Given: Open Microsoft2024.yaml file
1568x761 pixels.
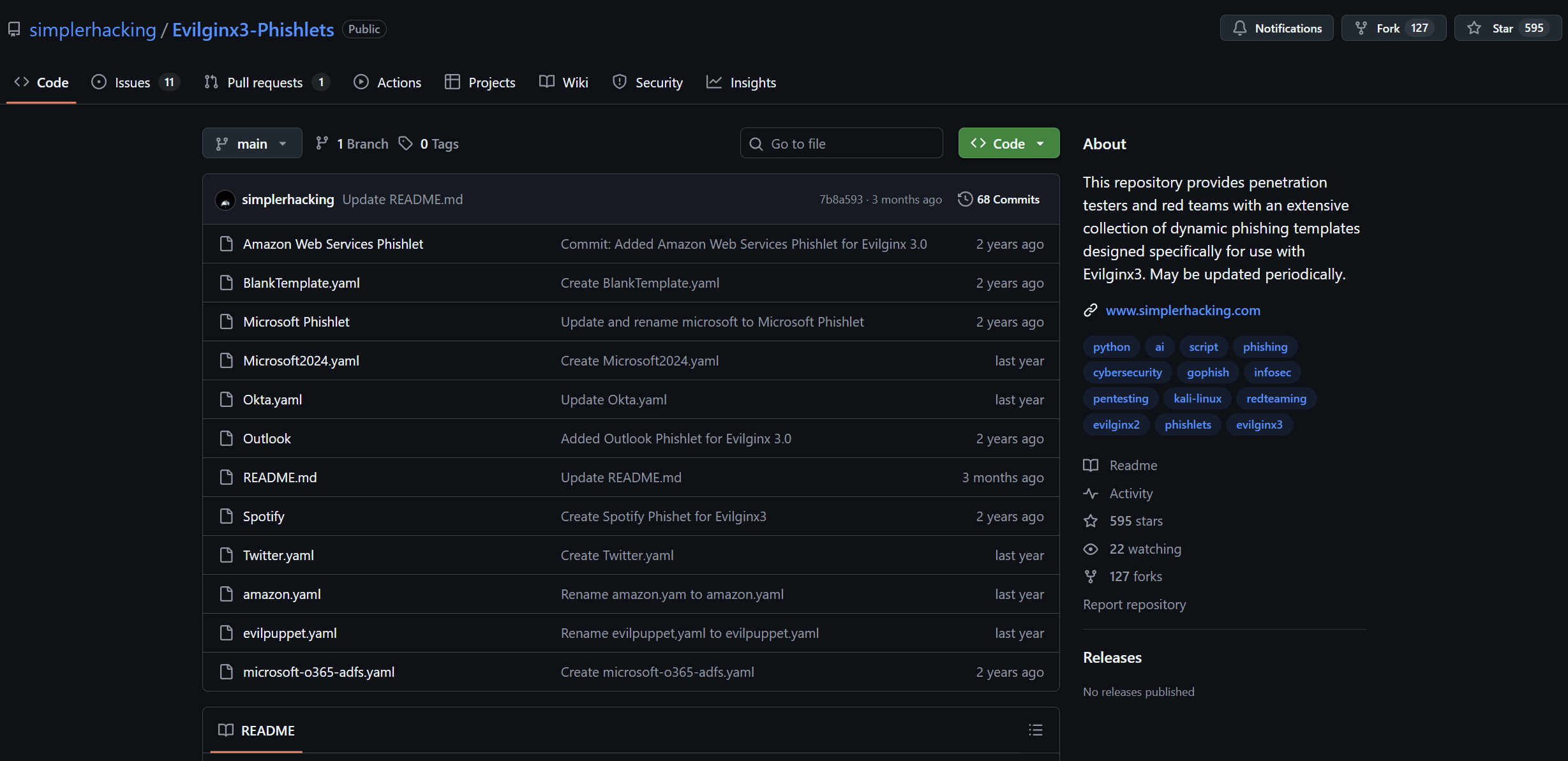Looking at the screenshot, I should tap(301, 360).
